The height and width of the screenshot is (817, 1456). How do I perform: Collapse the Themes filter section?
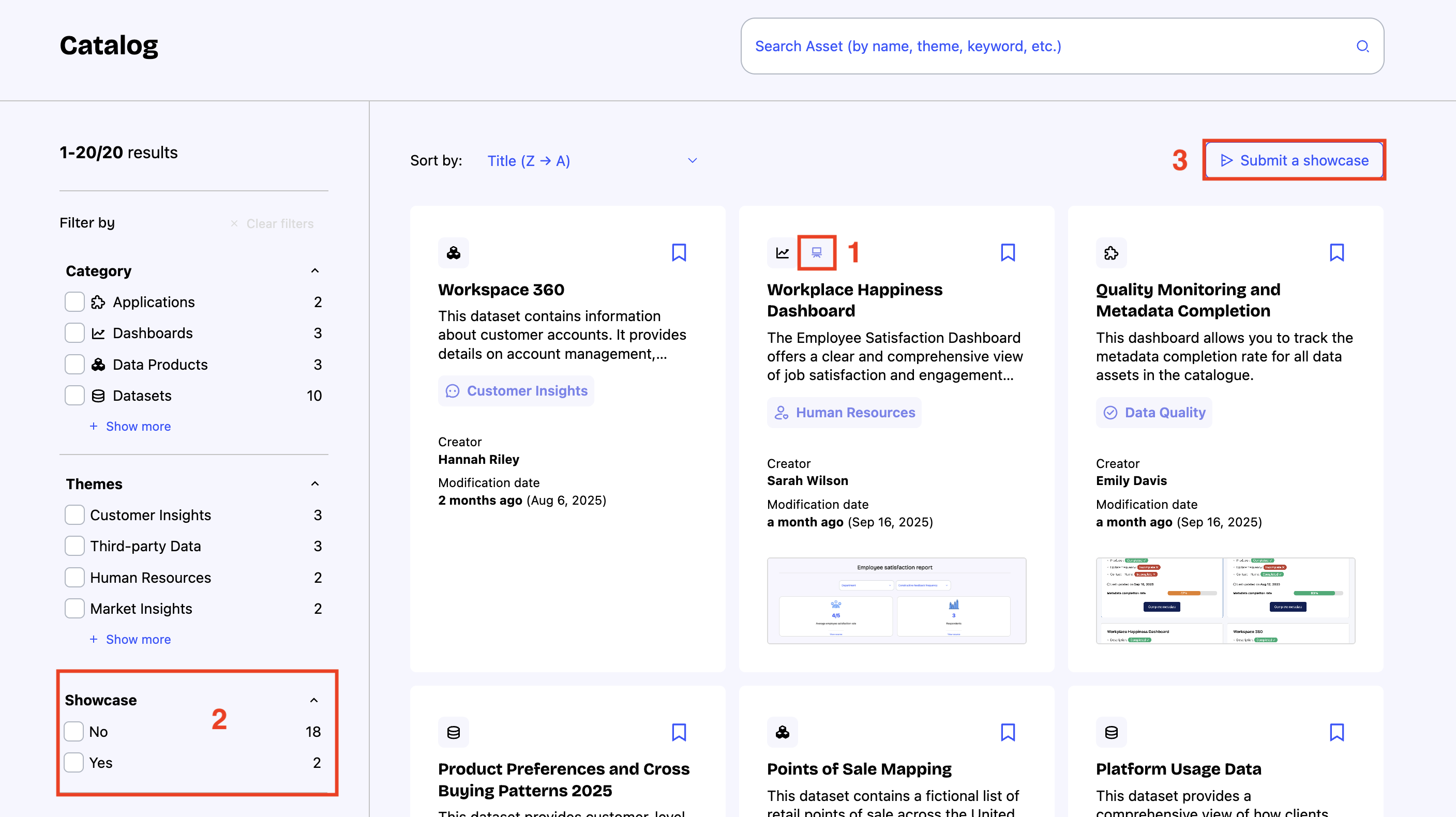tap(315, 483)
